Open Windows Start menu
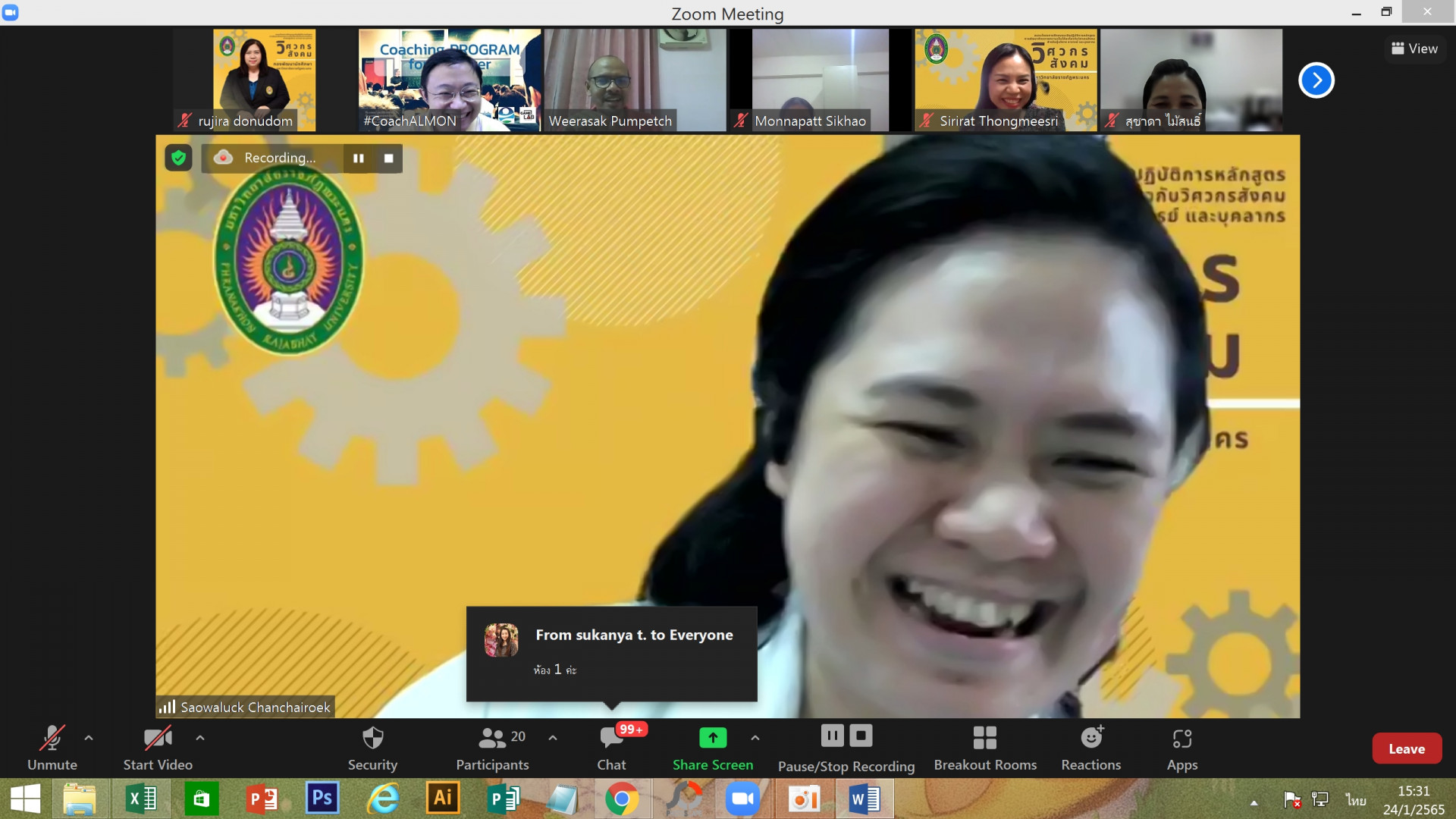 [25, 799]
